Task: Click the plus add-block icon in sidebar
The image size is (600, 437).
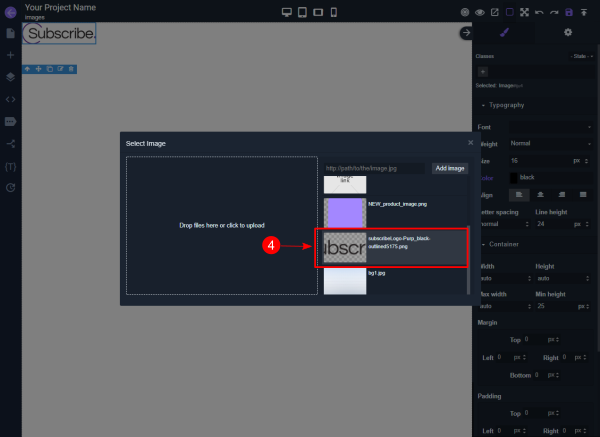Action: pos(10,55)
